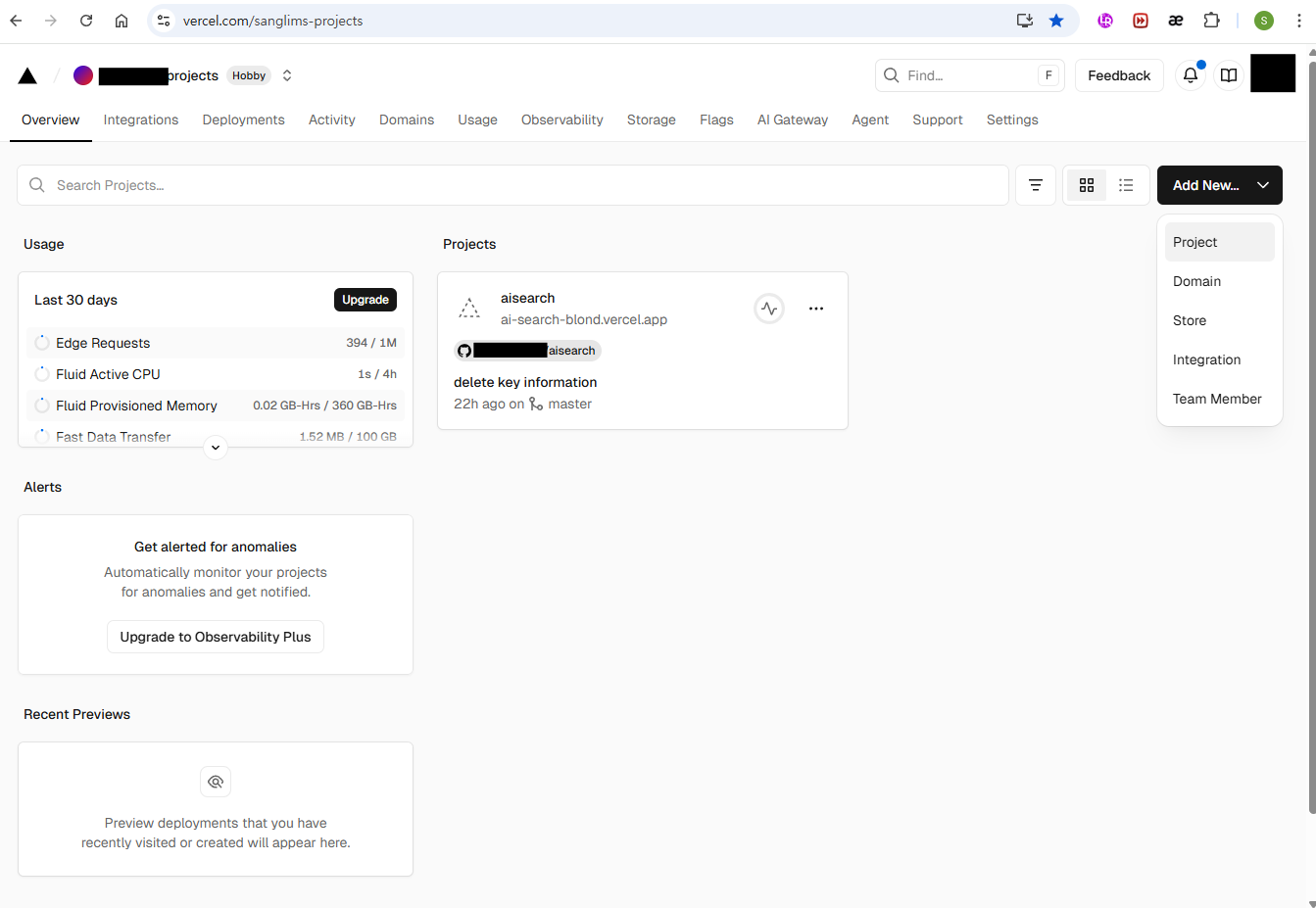The width and height of the screenshot is (1316, 908).
Task: Open the Overview tab
Action: pos(51,119)
